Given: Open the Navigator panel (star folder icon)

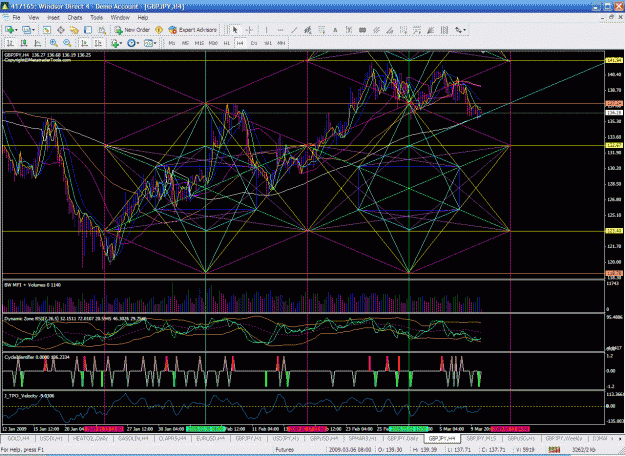Looking at the screenshot, I should pyautogui.click(x=74, y=30).
